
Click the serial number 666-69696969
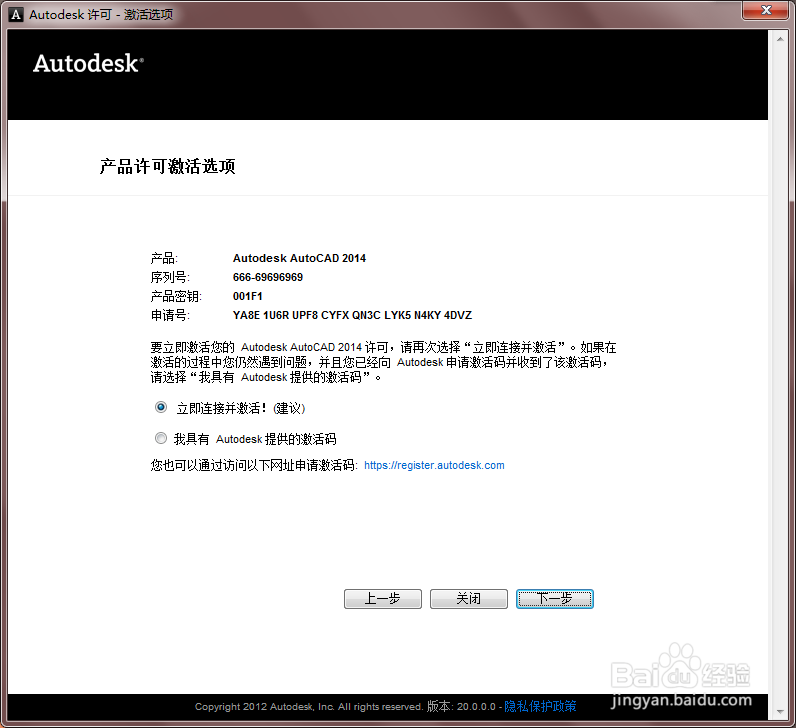[x=268, y=277]
